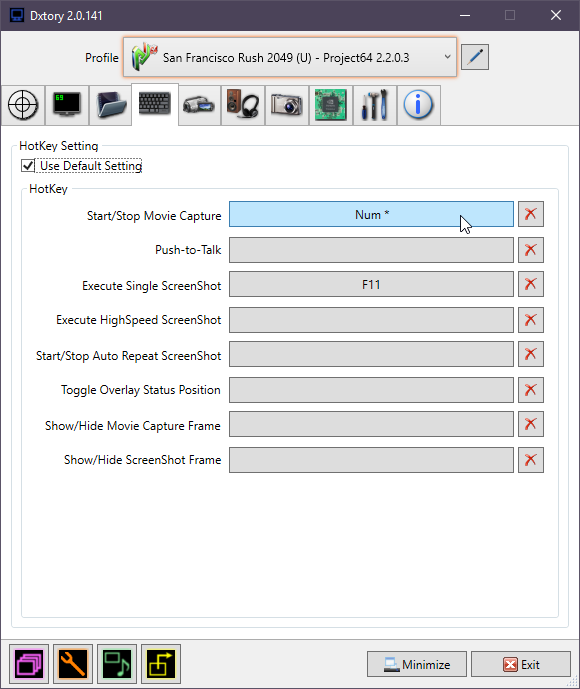This screenshot has width=580, height=689.
Task: Select the keyboard HotKey tab
Action: tap(155, 104)
